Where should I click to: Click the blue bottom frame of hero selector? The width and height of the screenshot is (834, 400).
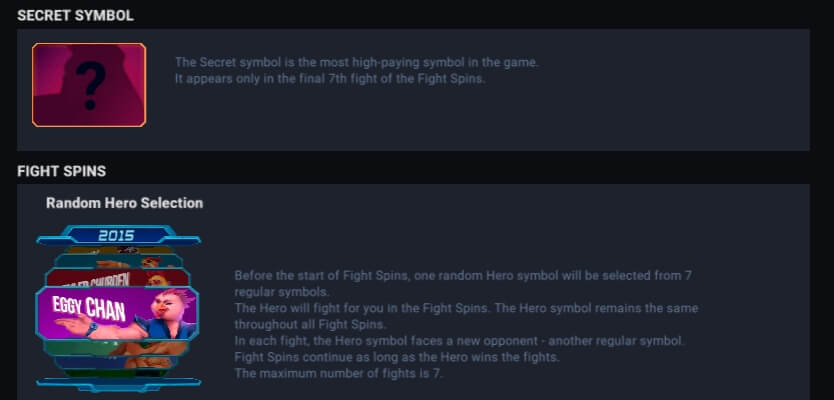click(x=119, y=384)
